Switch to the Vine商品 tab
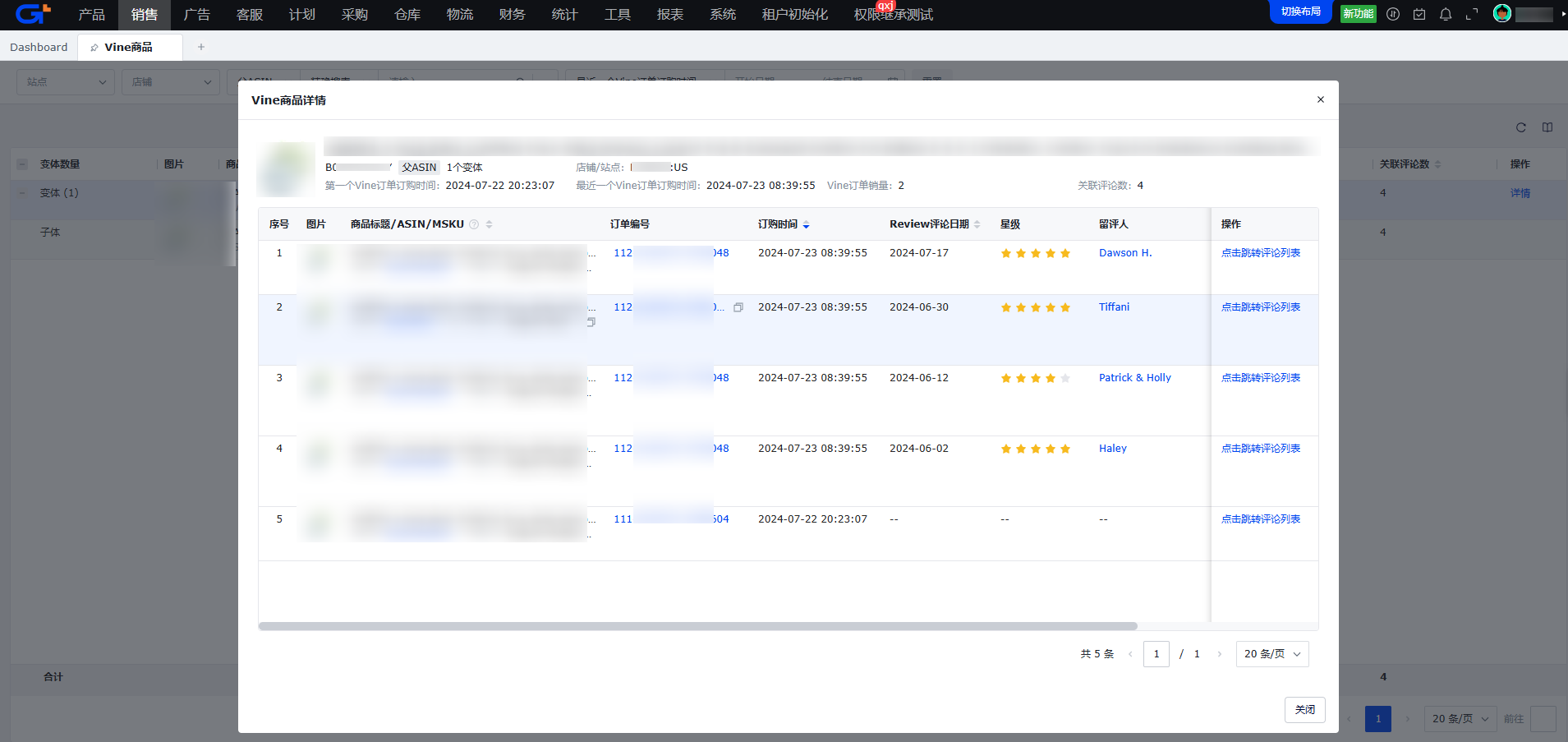 click(130, 48)
